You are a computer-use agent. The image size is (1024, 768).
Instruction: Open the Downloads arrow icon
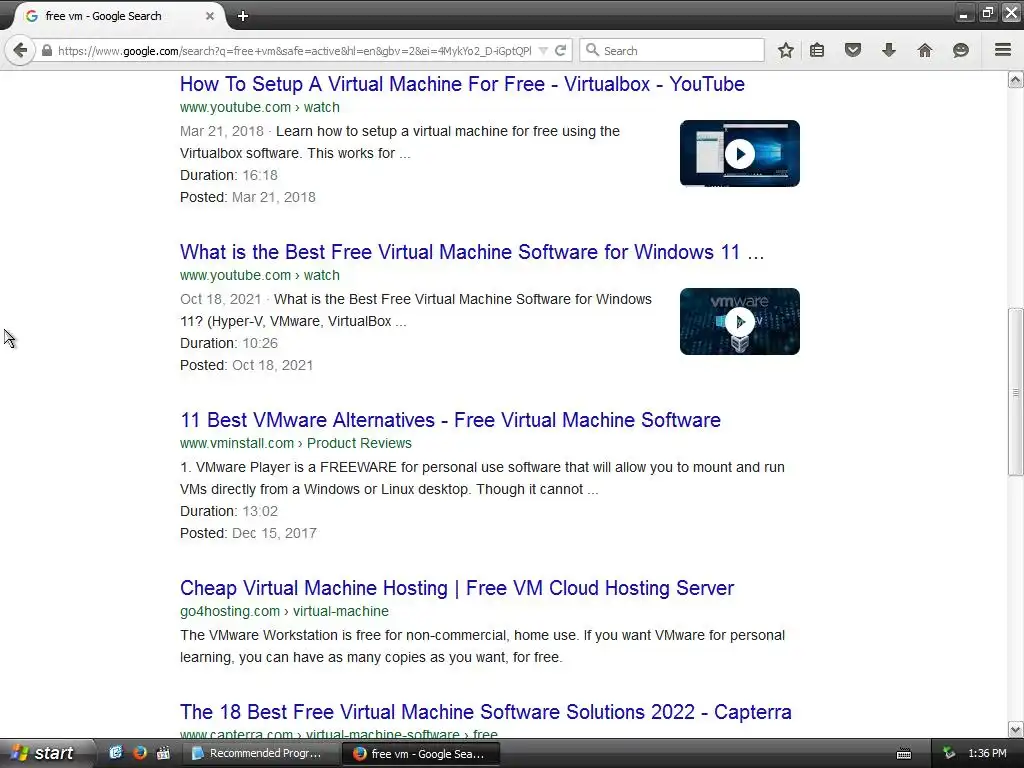[x=889, y=50]
